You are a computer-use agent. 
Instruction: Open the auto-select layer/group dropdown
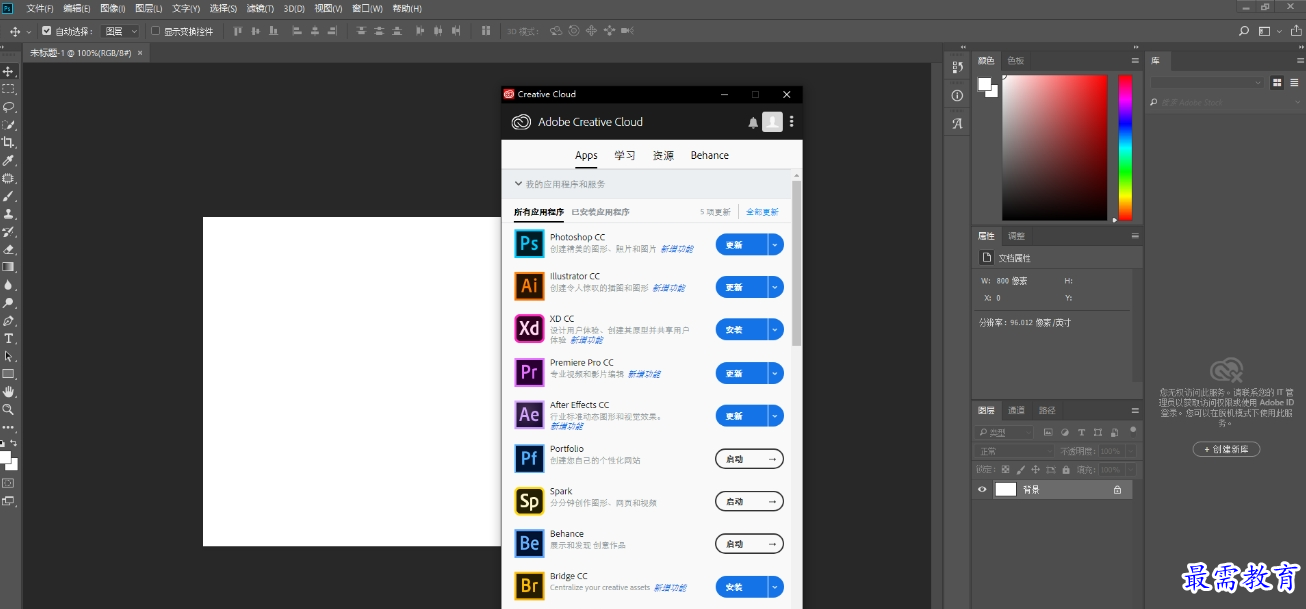pos(120,31)
